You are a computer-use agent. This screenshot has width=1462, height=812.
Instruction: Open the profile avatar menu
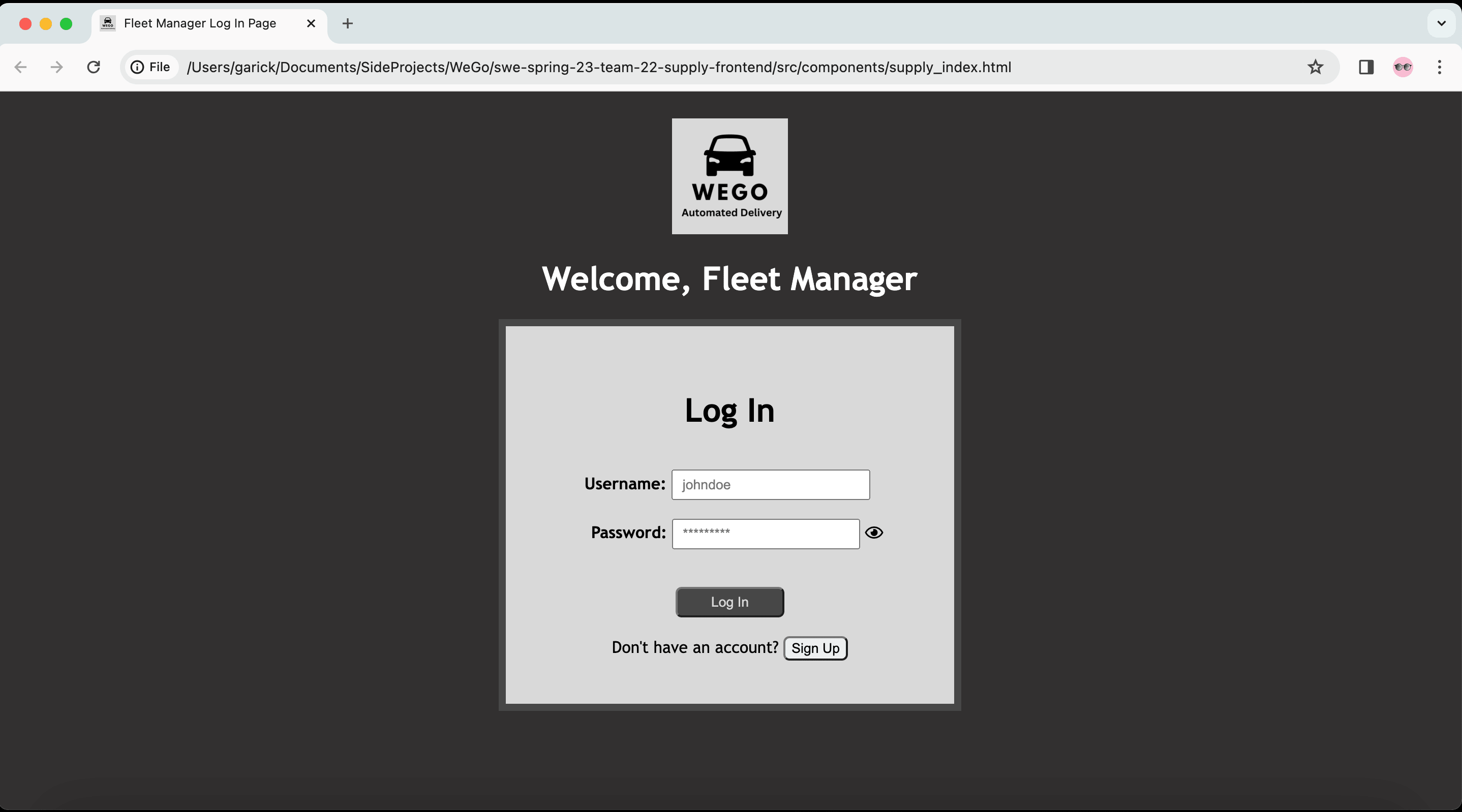click(1403, 67)
